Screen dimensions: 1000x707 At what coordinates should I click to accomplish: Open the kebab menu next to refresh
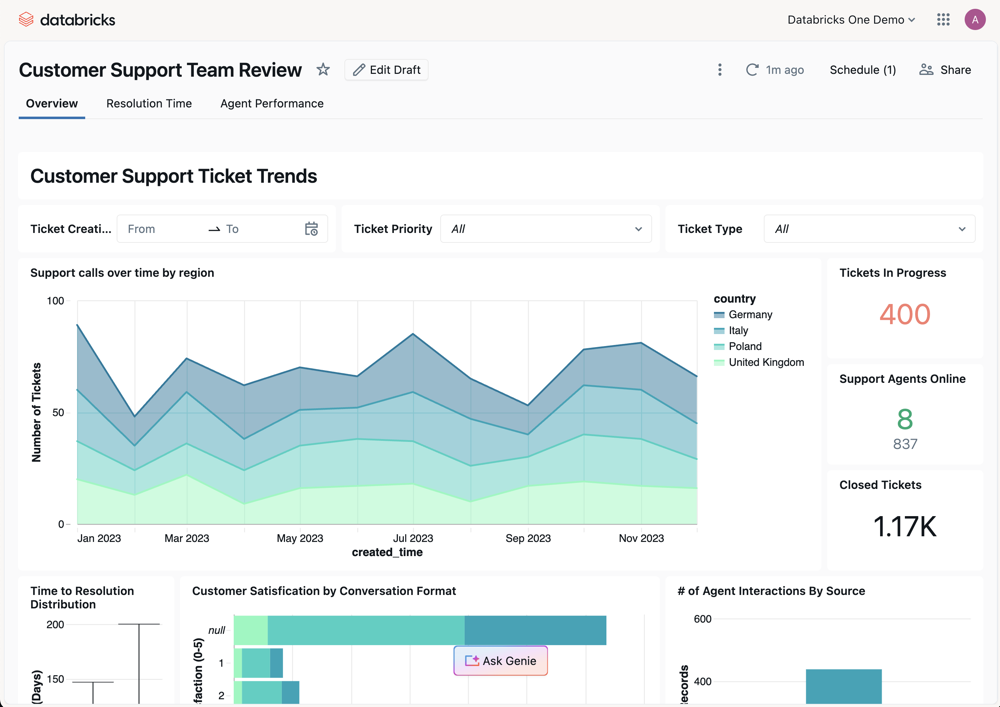[719, 70]
